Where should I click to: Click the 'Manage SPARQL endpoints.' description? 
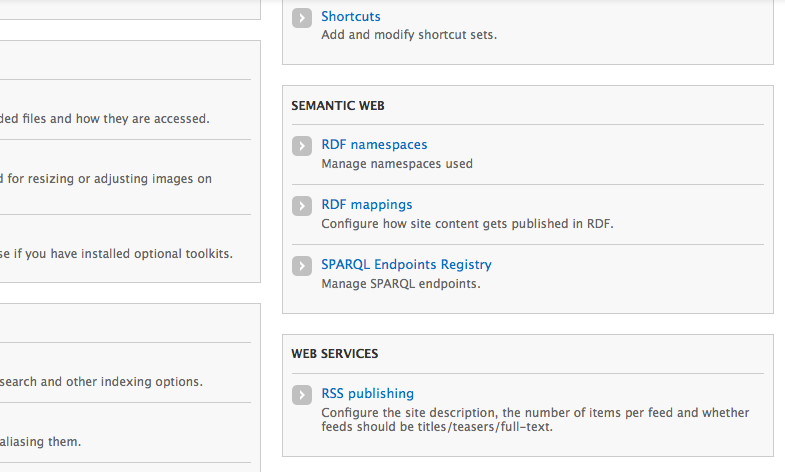(401, 284)
